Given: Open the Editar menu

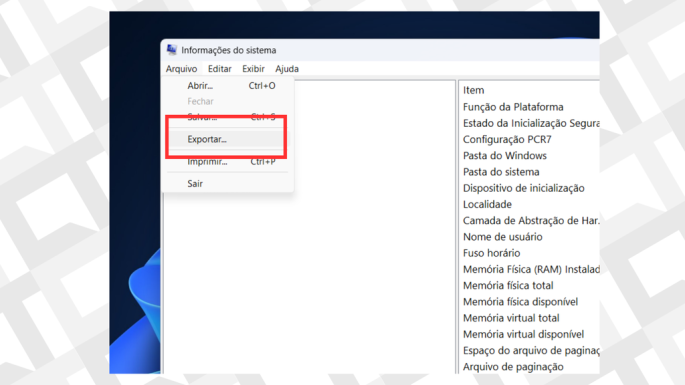Looking at the screenshot, I should click(219, 69).
